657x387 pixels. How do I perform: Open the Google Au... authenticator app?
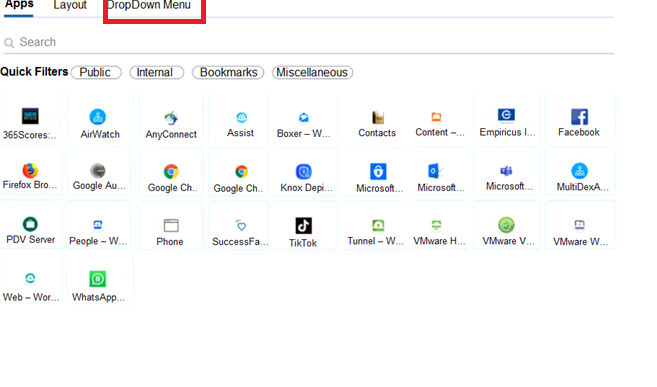pos(99,171)
